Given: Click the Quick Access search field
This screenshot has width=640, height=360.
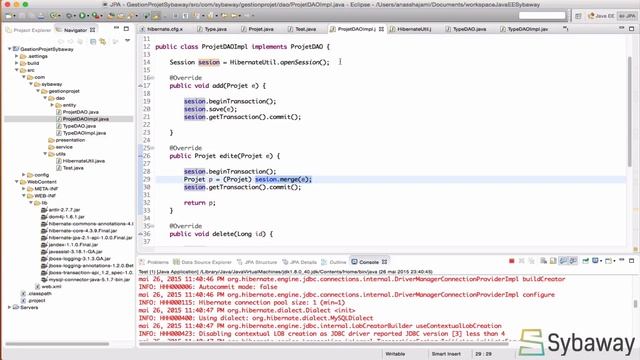Looking at the screenshot, I should click(x=542, y=16).
